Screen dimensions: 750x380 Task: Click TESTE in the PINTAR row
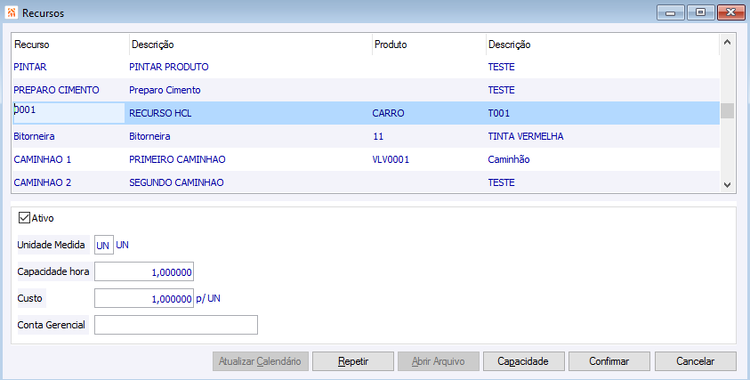(501, 67)
